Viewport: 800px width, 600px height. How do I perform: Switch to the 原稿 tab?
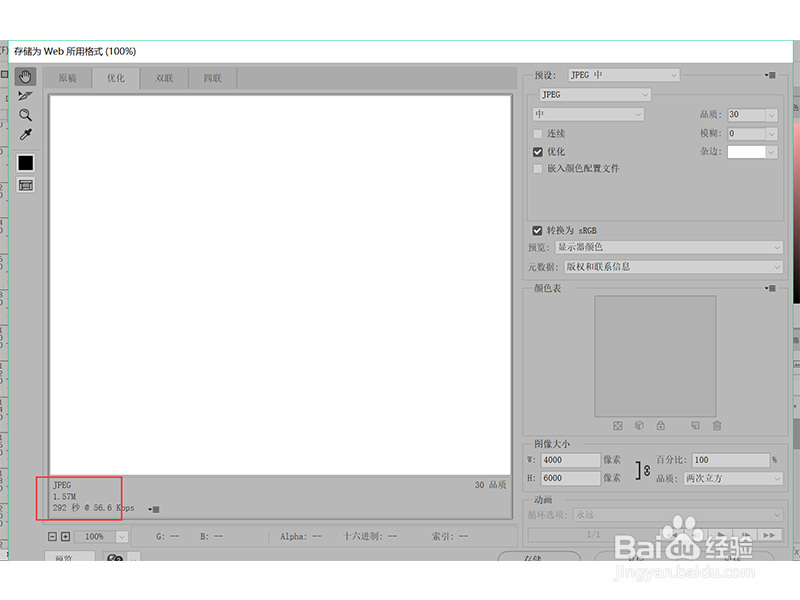click(67, 78)
